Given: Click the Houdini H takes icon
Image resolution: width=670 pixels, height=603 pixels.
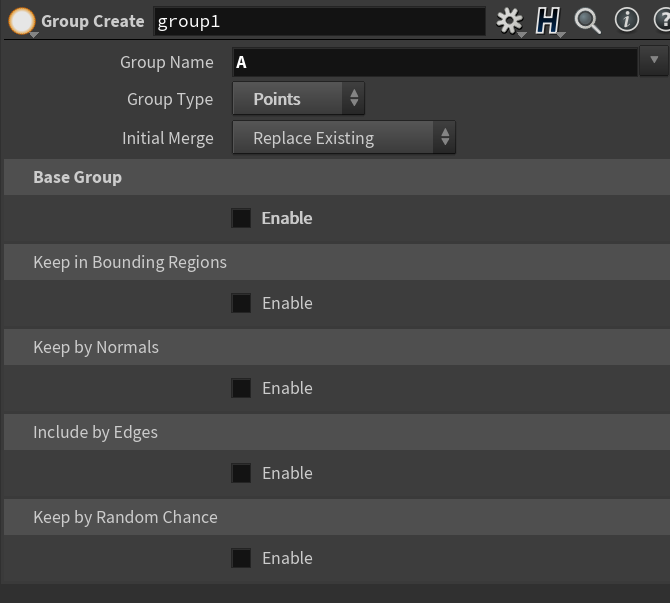Looking at the screenshot, I should 547,21.
